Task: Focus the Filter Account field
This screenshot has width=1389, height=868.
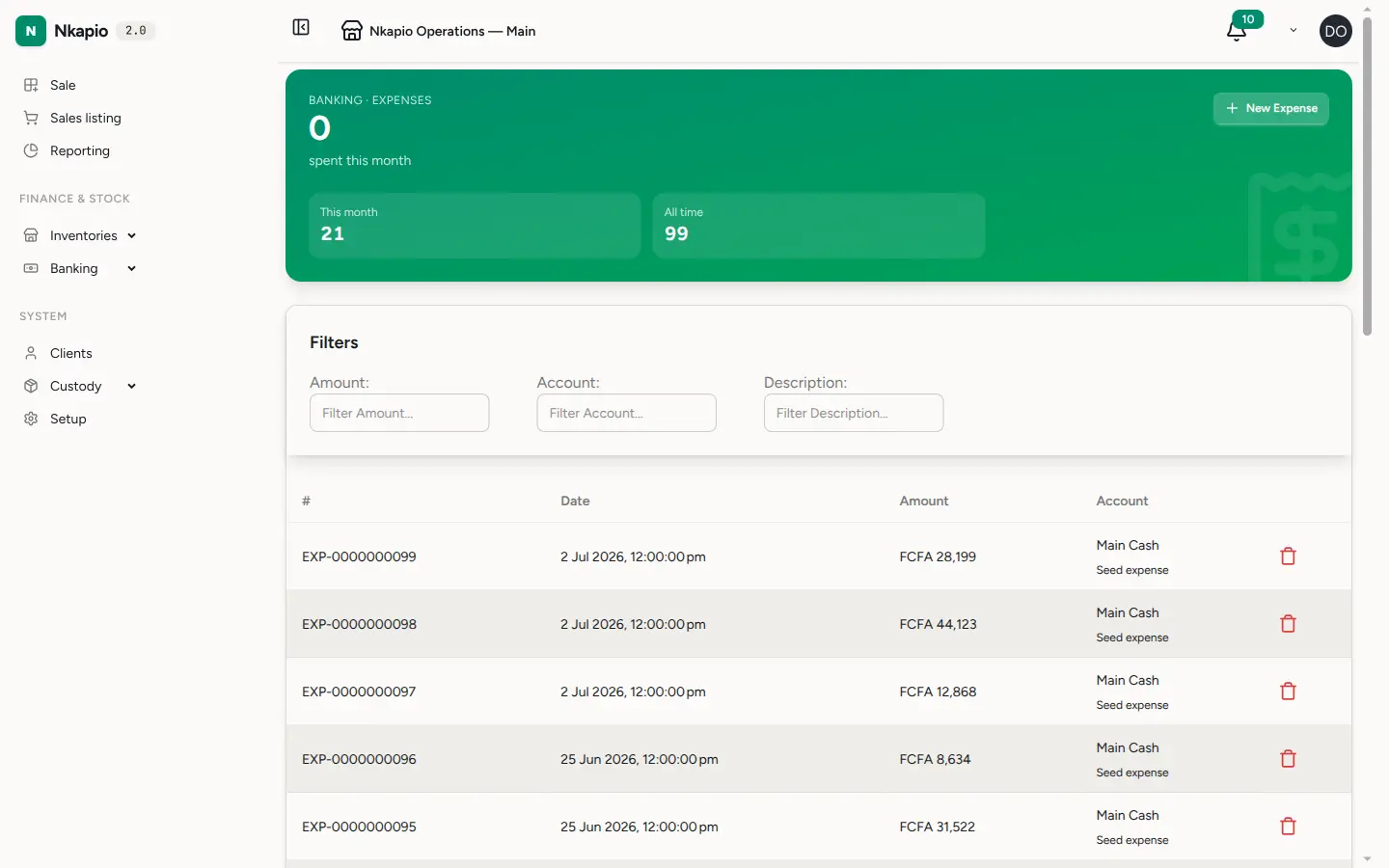Action: click(x=627, y=413)
